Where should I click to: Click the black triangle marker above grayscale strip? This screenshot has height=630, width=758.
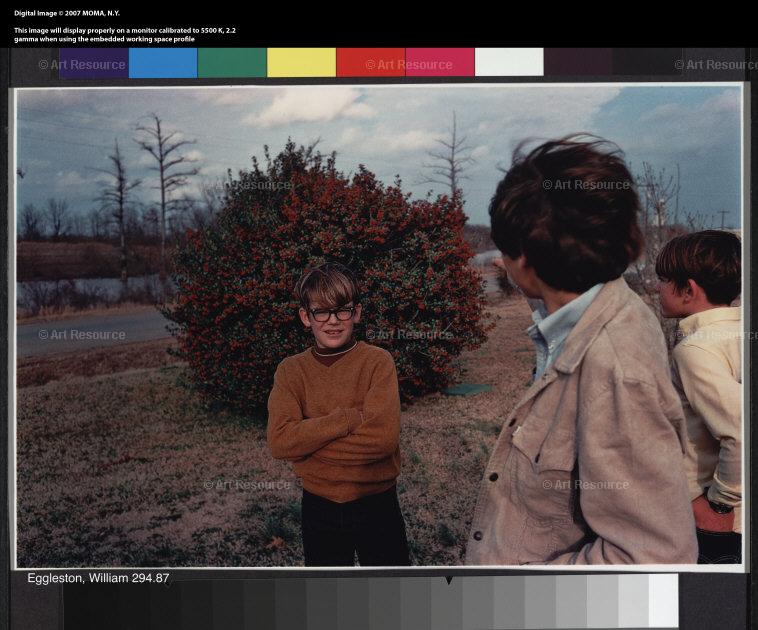coord(449,580)
